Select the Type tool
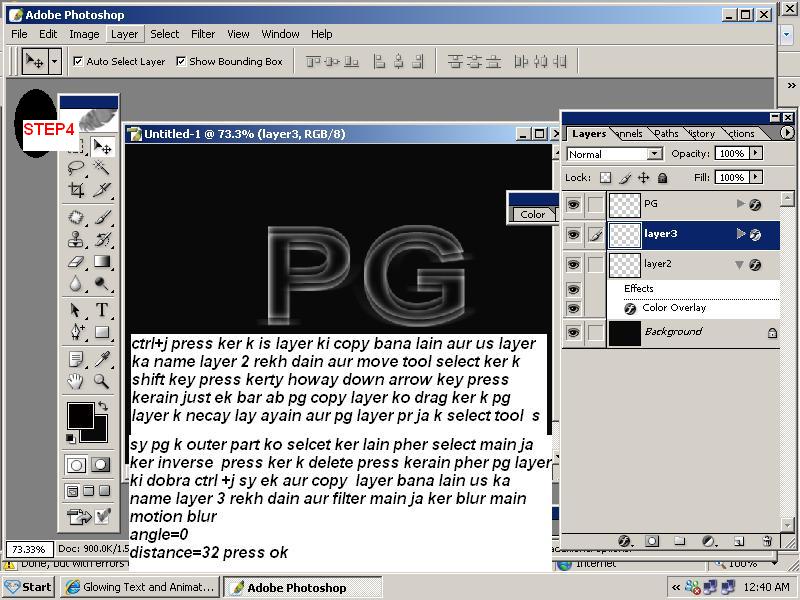Image resolution: width=800 pixels, height=600 pixels. pyautogui.click(x=102, y=310)
